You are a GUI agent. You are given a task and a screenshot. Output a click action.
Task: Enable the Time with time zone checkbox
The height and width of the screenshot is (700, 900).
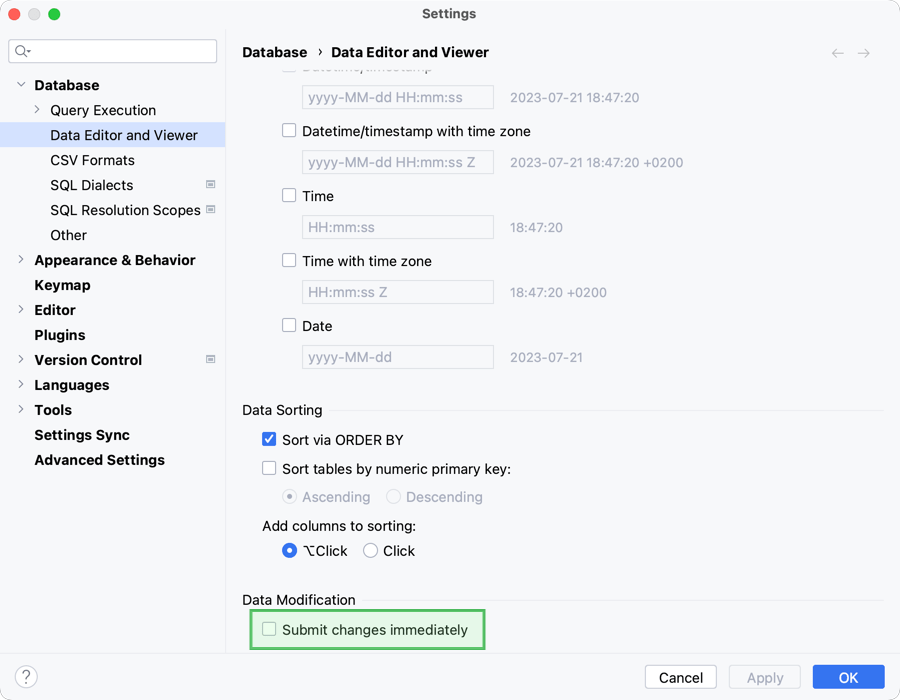point(289,261)
